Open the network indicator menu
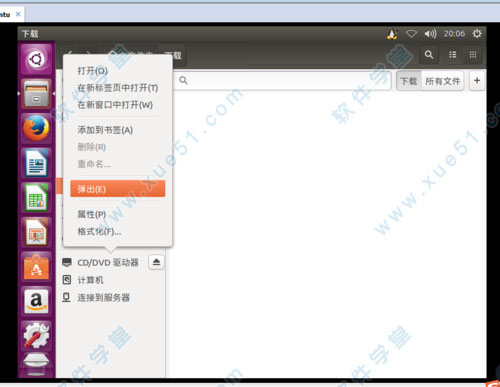Screen dimensions: 500x387 coord(411,34)
